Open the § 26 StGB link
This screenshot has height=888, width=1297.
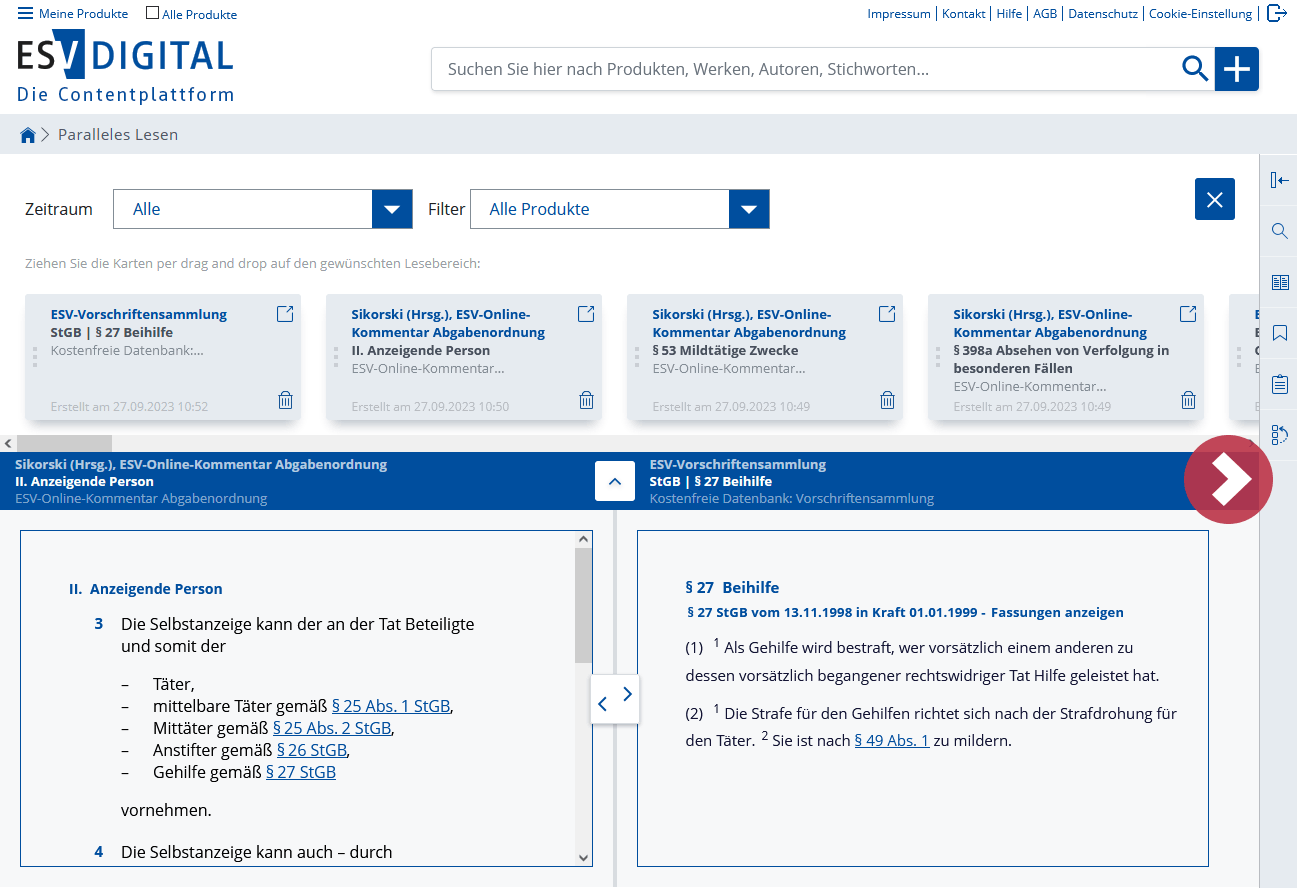[x=311, y=750]
